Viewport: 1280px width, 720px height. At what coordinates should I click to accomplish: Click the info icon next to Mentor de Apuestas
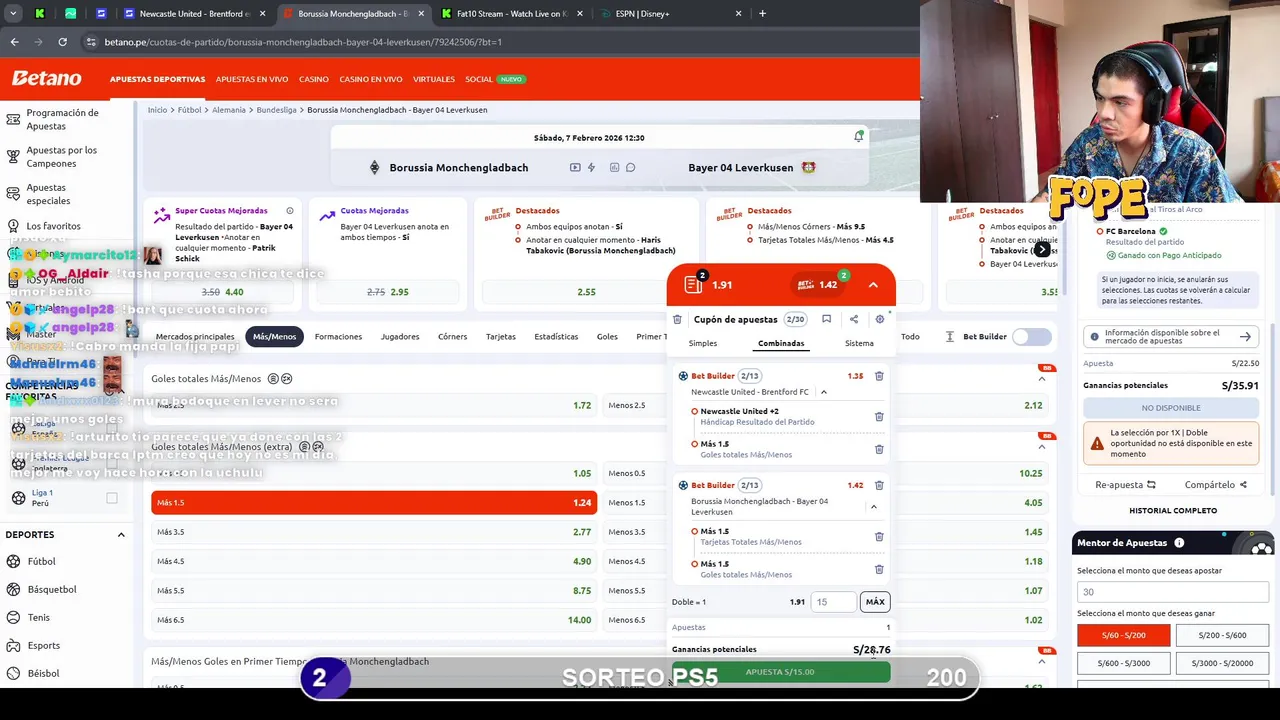click(x=1179, y=543)
